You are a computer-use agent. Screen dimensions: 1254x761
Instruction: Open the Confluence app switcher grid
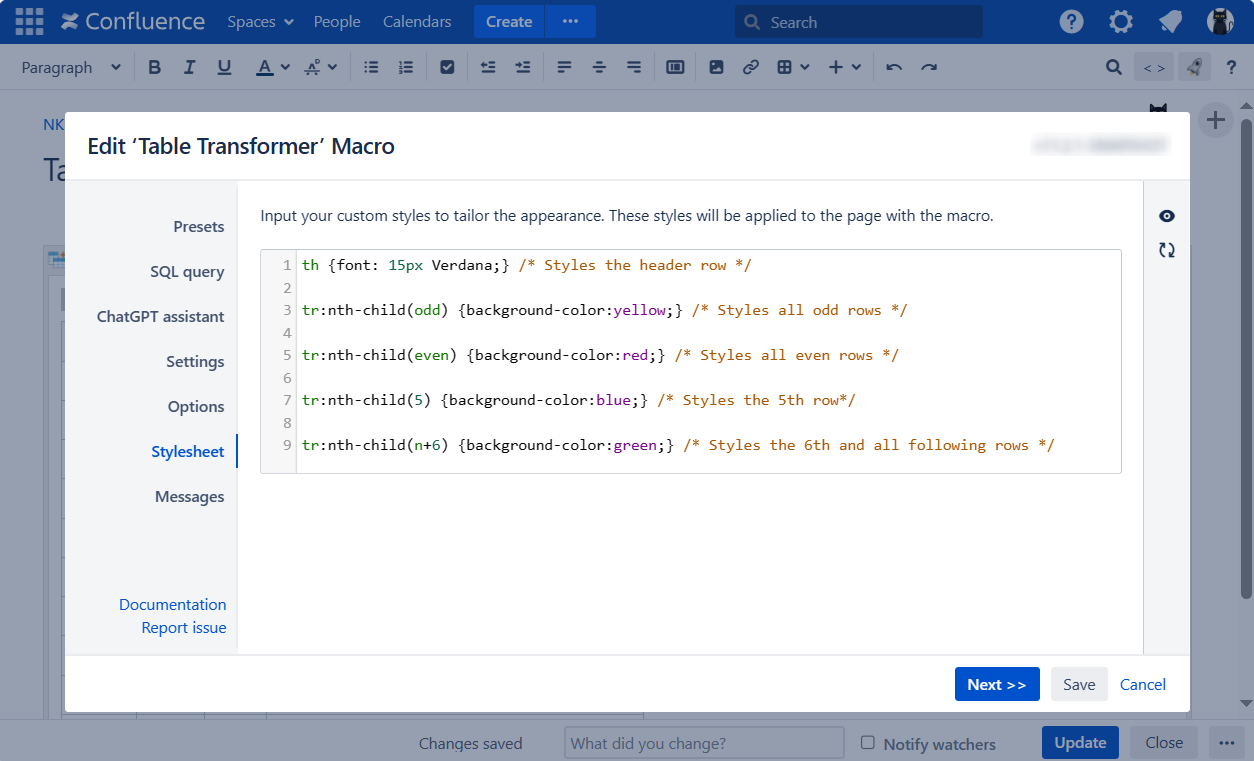coord(29,21)
